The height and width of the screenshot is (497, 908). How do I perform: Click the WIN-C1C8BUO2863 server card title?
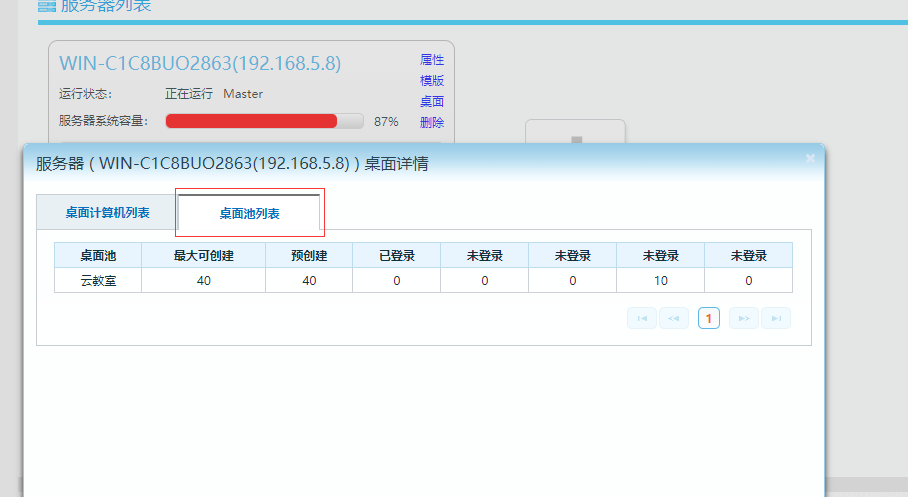200,64
